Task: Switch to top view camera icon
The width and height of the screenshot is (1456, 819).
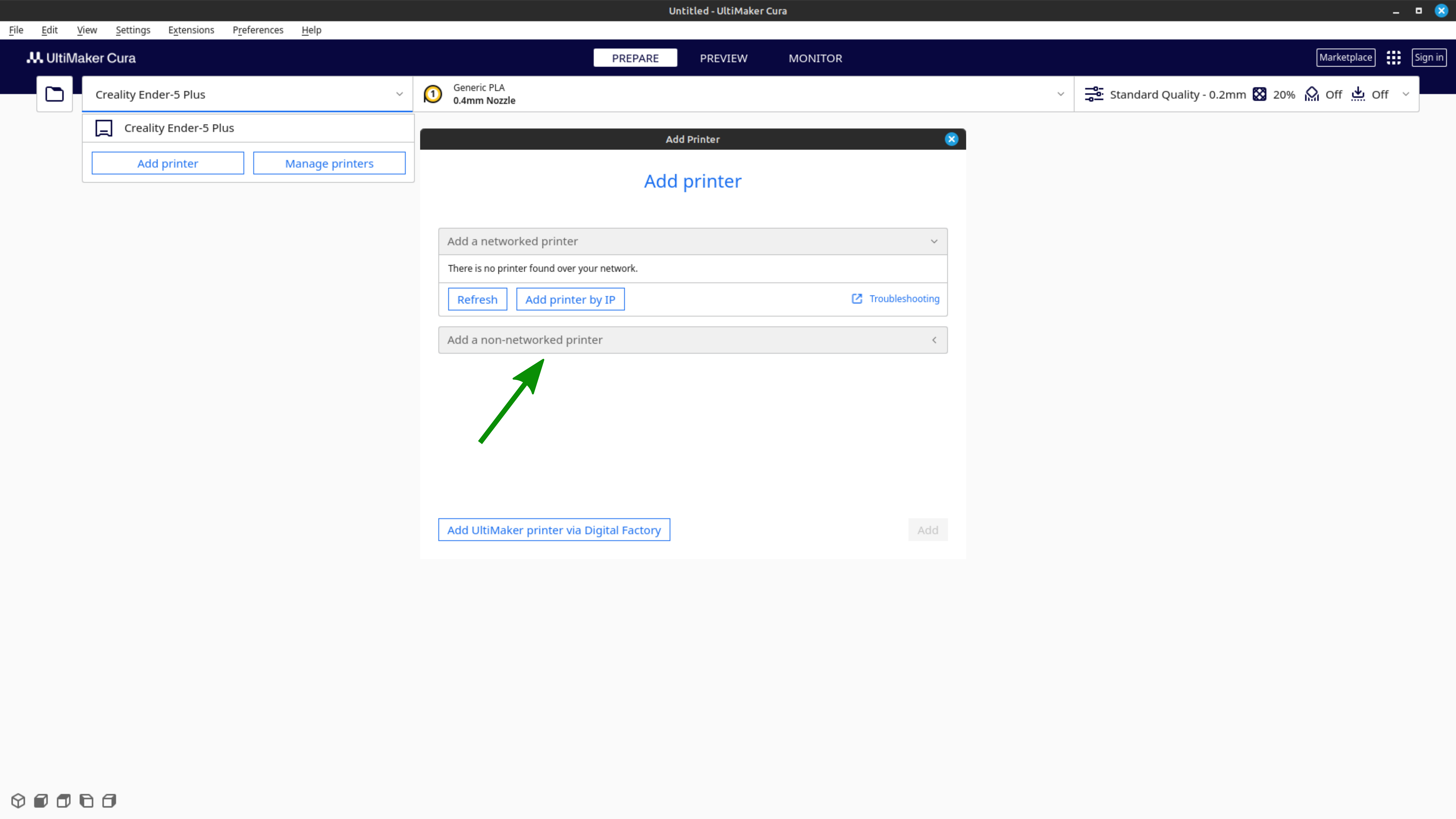Action: 63,800
